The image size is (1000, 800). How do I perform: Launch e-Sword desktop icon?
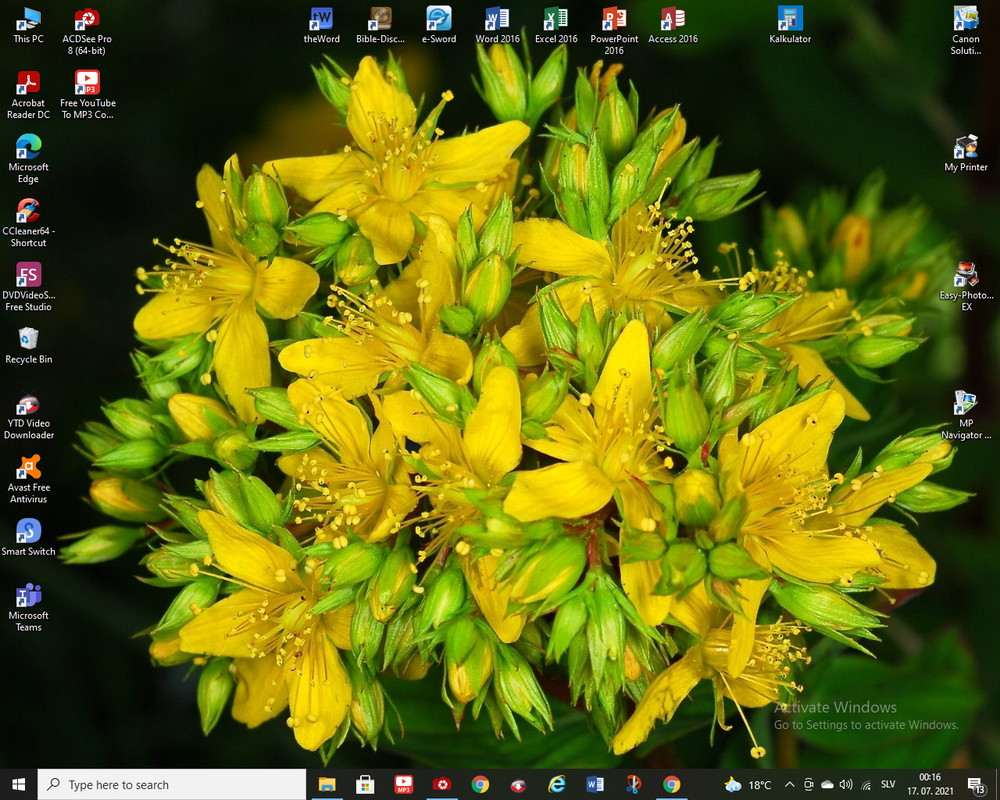(439, 26)
